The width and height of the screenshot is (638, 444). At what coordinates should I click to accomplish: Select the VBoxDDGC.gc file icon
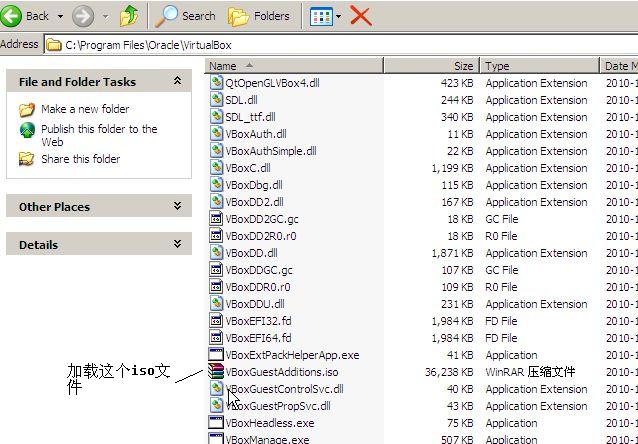click(216, 270)
